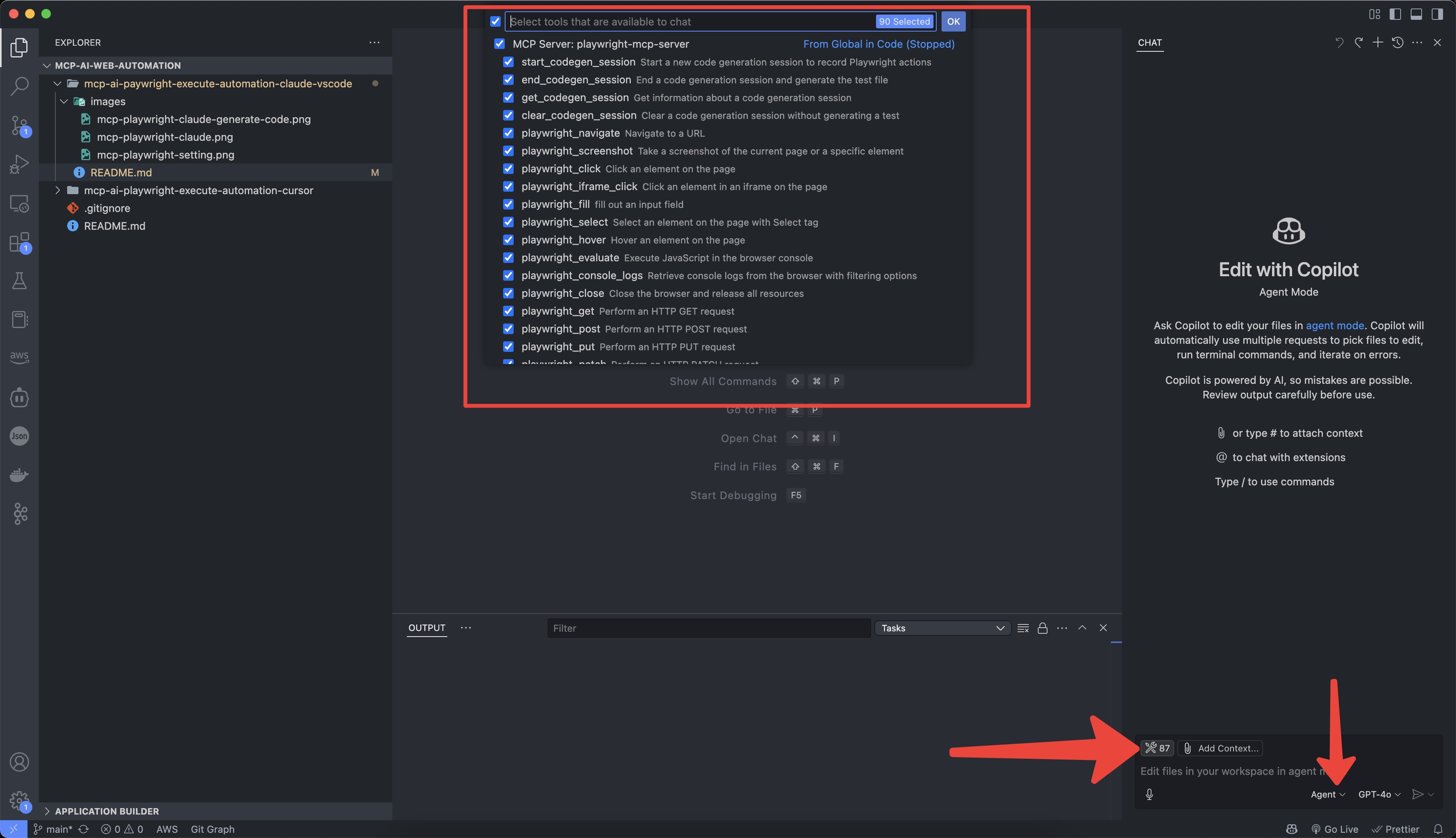Collapse the images folder

tap(64, 101)
